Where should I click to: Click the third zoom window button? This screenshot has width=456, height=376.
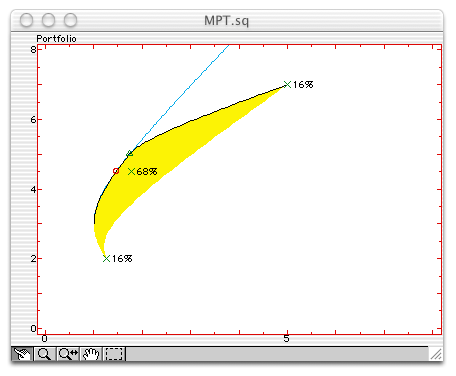tap(70, 20)
